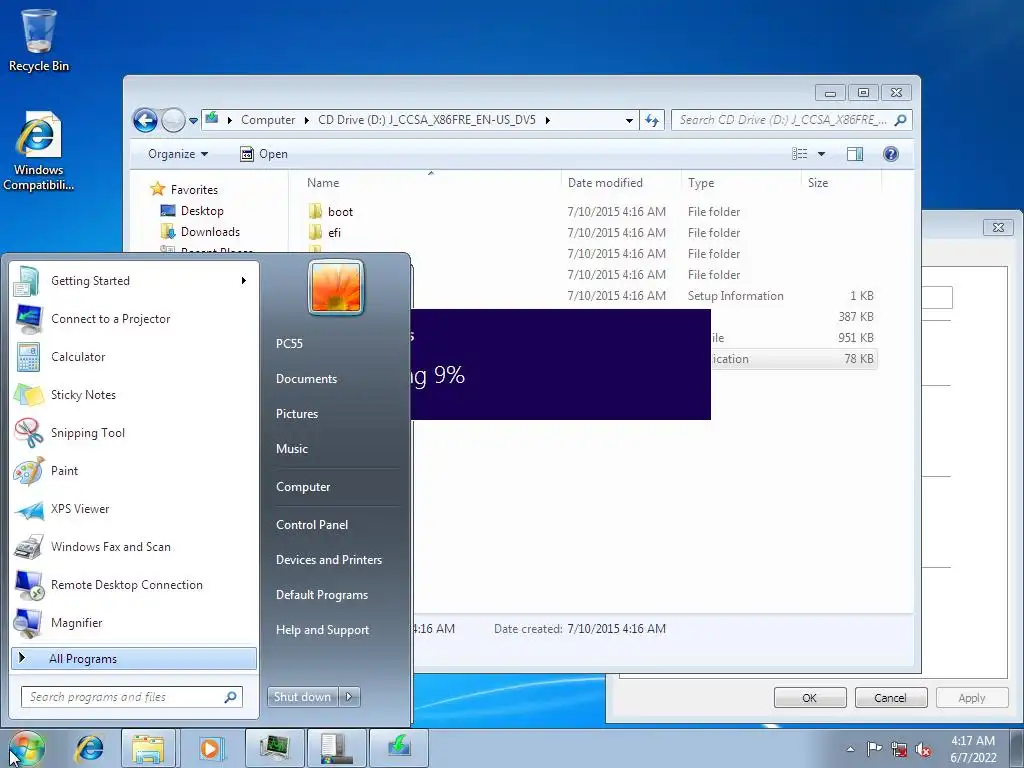This screenshot has height=768, width=1024.
Task: Expand All Programs list
Action: click(134, 658)
